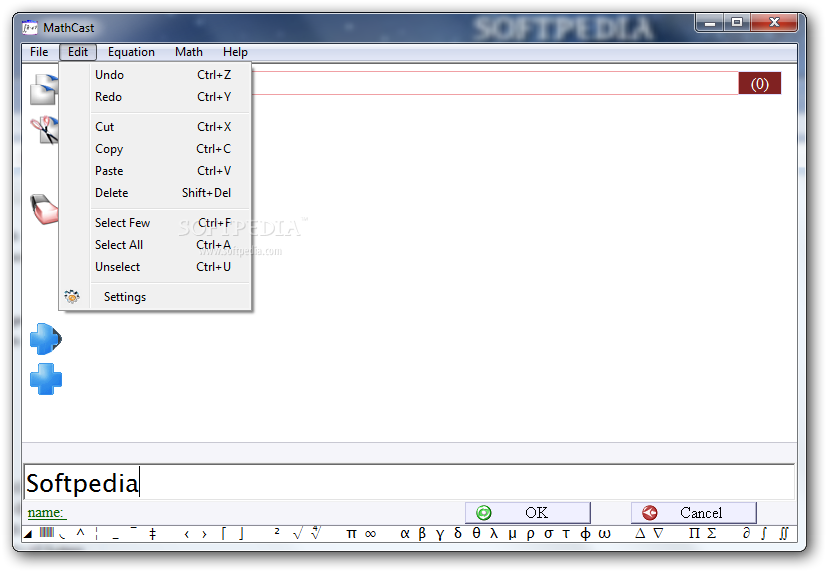
Task: Open the Help menu
Action: click(x=235, y=52)
